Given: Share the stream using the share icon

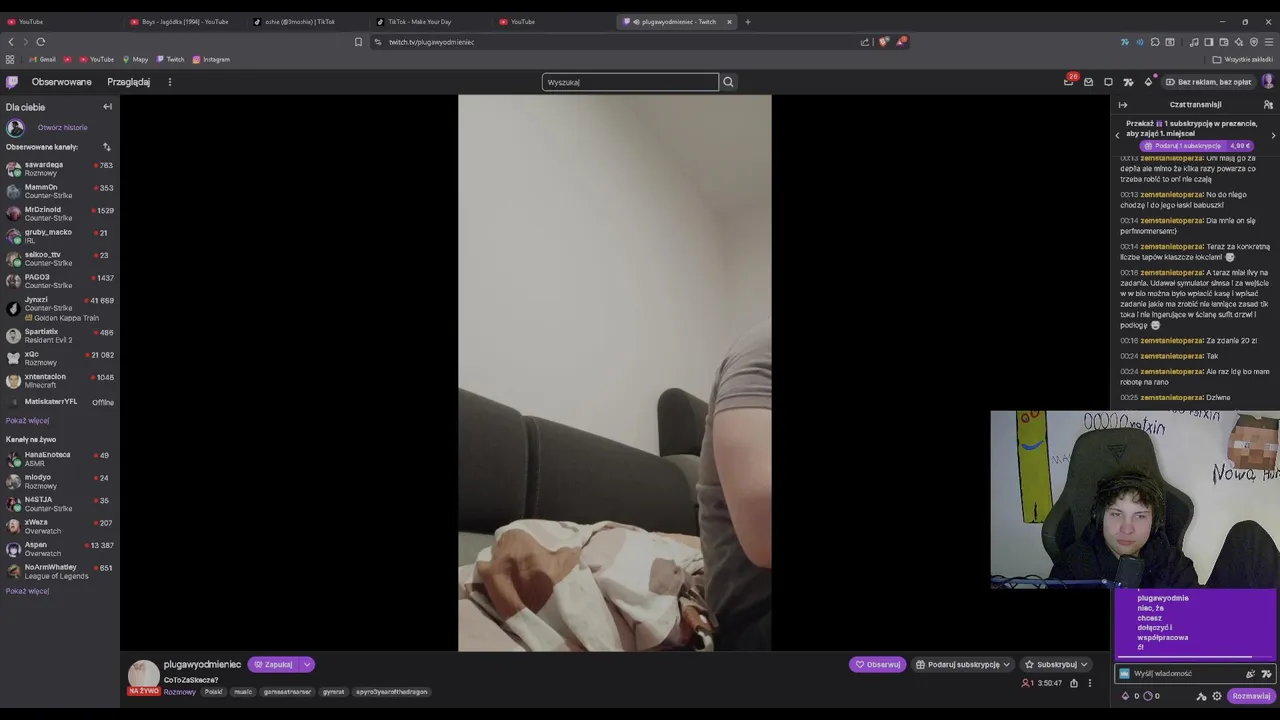Looking at the screenshot, I should [x=1074, y=683].
